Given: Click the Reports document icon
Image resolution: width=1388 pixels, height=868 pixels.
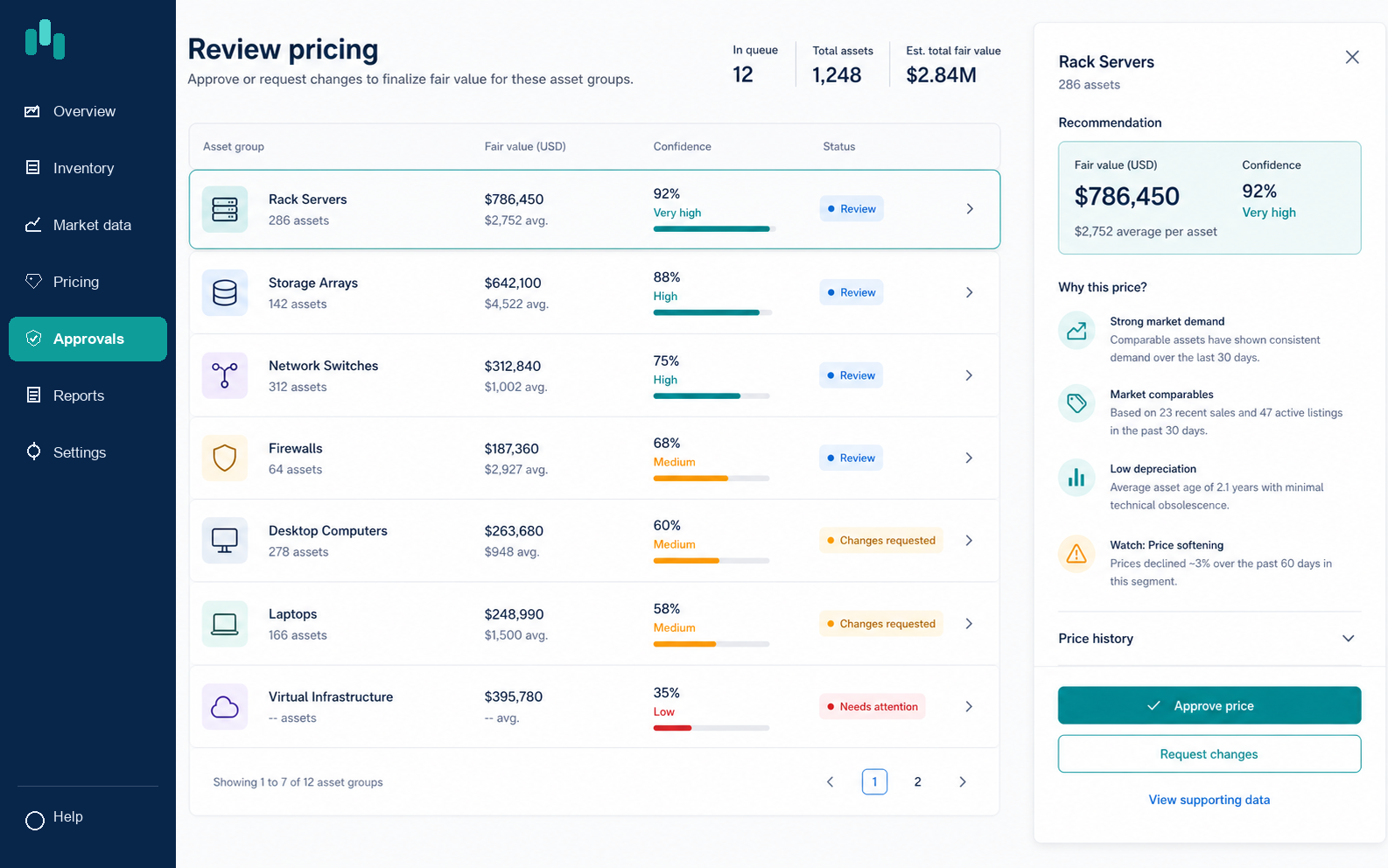Looking at the screenshot, I should [x=33, y=395].
